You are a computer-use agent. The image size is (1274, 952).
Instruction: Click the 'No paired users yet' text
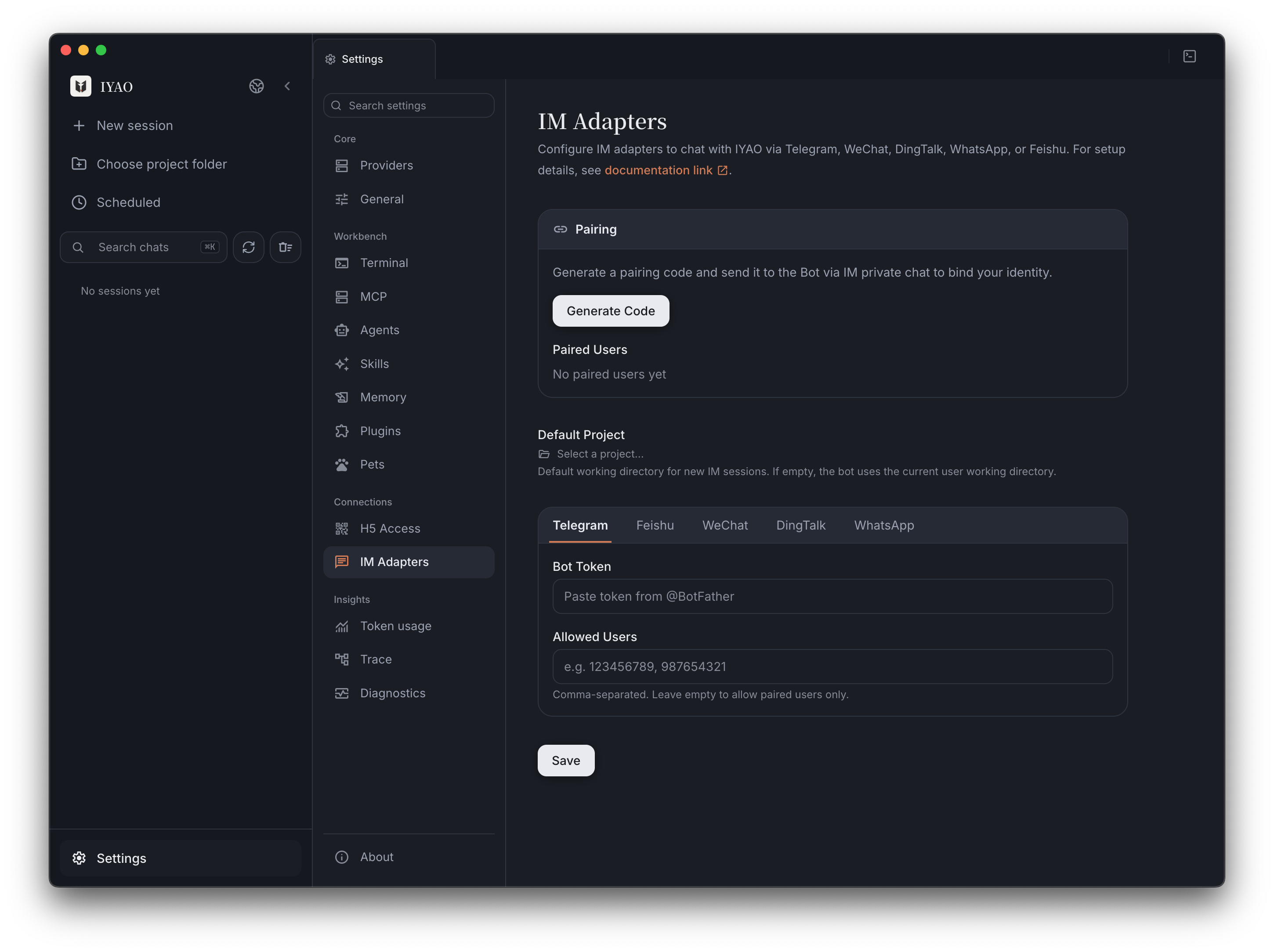(x=609, y=375)
